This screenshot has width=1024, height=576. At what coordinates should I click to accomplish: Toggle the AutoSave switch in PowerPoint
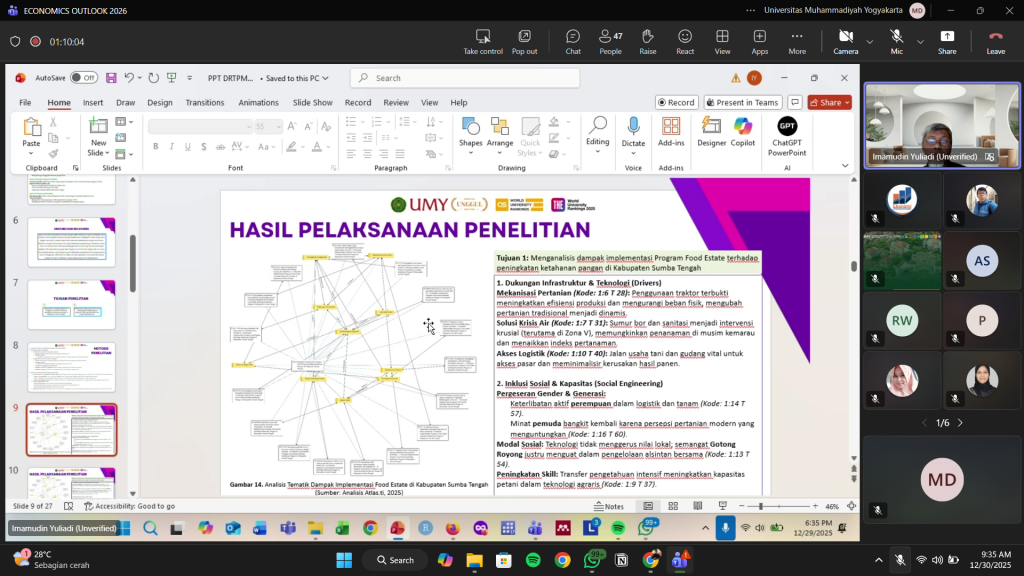pos(83,78)
